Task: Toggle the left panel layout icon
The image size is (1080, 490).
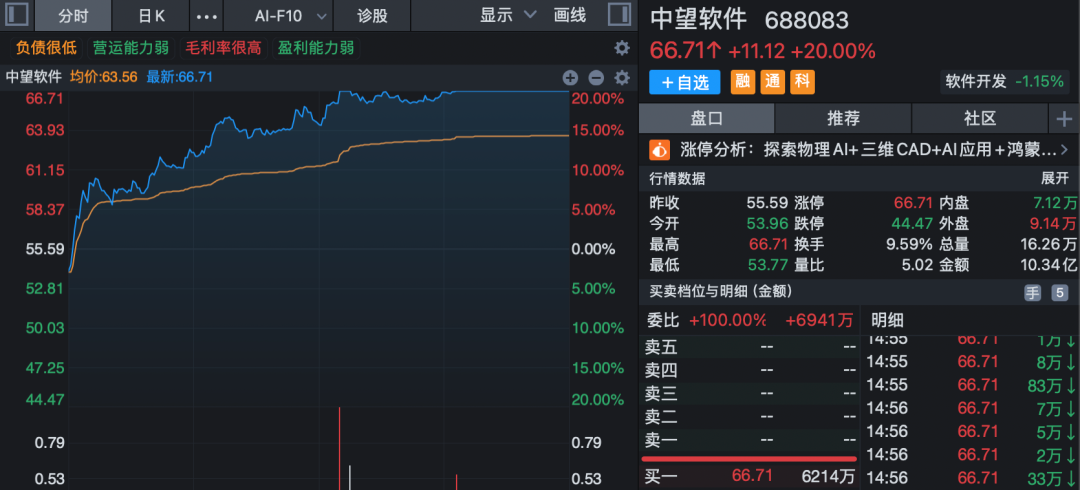Action: [18, 14]
